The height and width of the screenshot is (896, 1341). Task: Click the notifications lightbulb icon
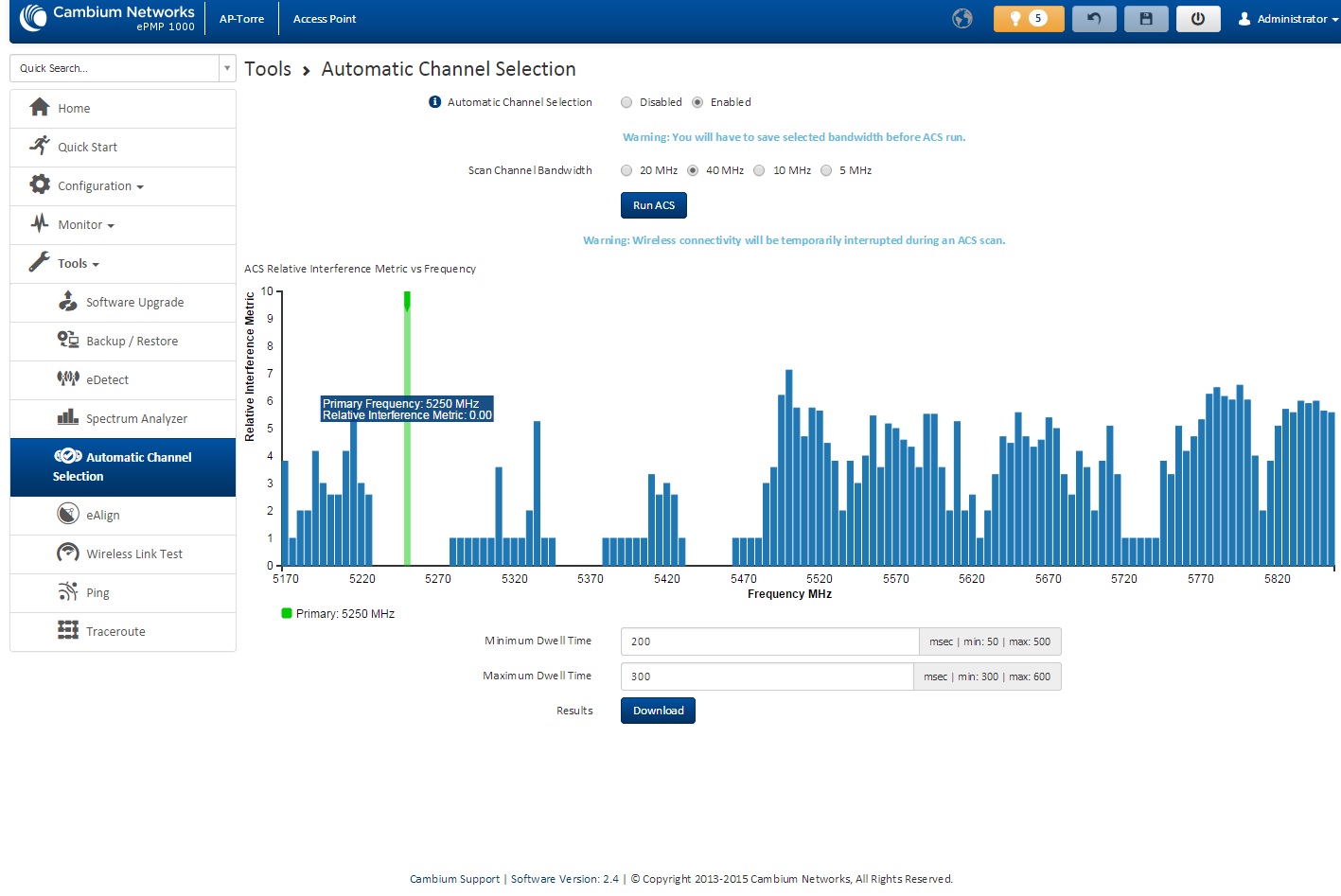click(1016, 19)
